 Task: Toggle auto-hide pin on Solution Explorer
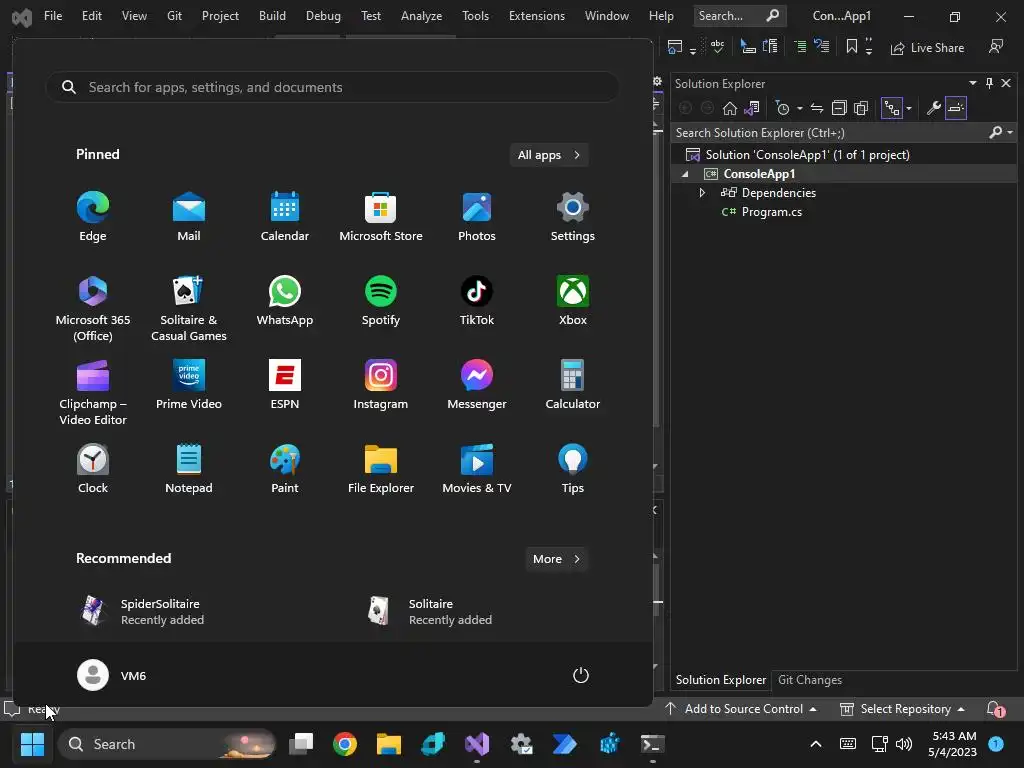click(x=989, y=83)
